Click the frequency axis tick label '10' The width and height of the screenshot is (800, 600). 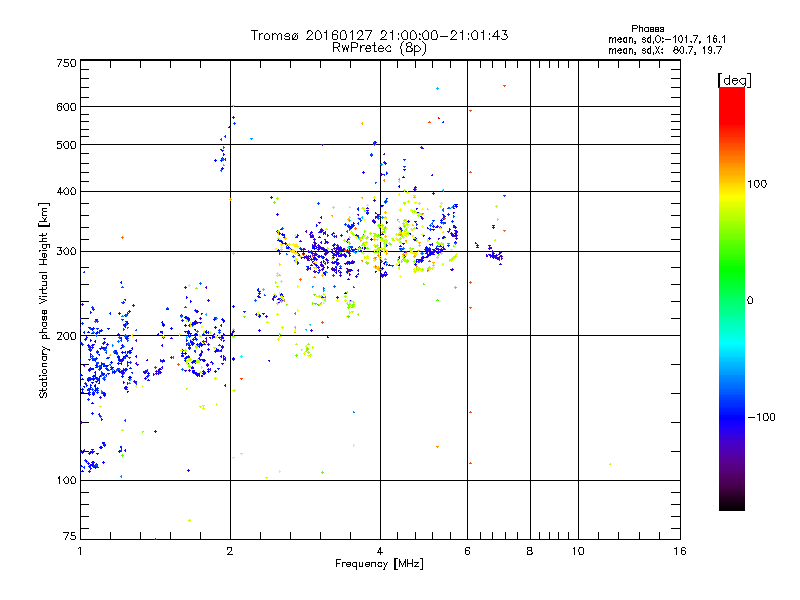point(578,551)
